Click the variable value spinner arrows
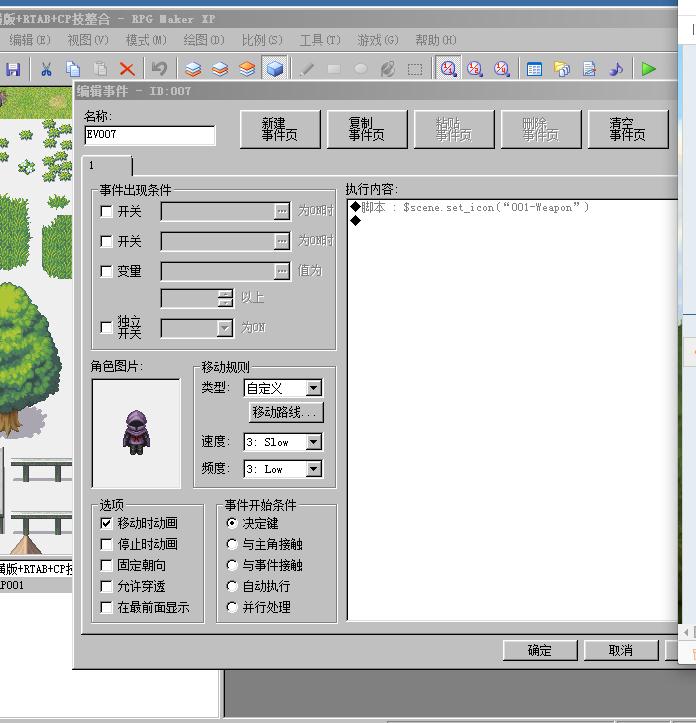Screen dimensions: 696x723 pos(225,298)
